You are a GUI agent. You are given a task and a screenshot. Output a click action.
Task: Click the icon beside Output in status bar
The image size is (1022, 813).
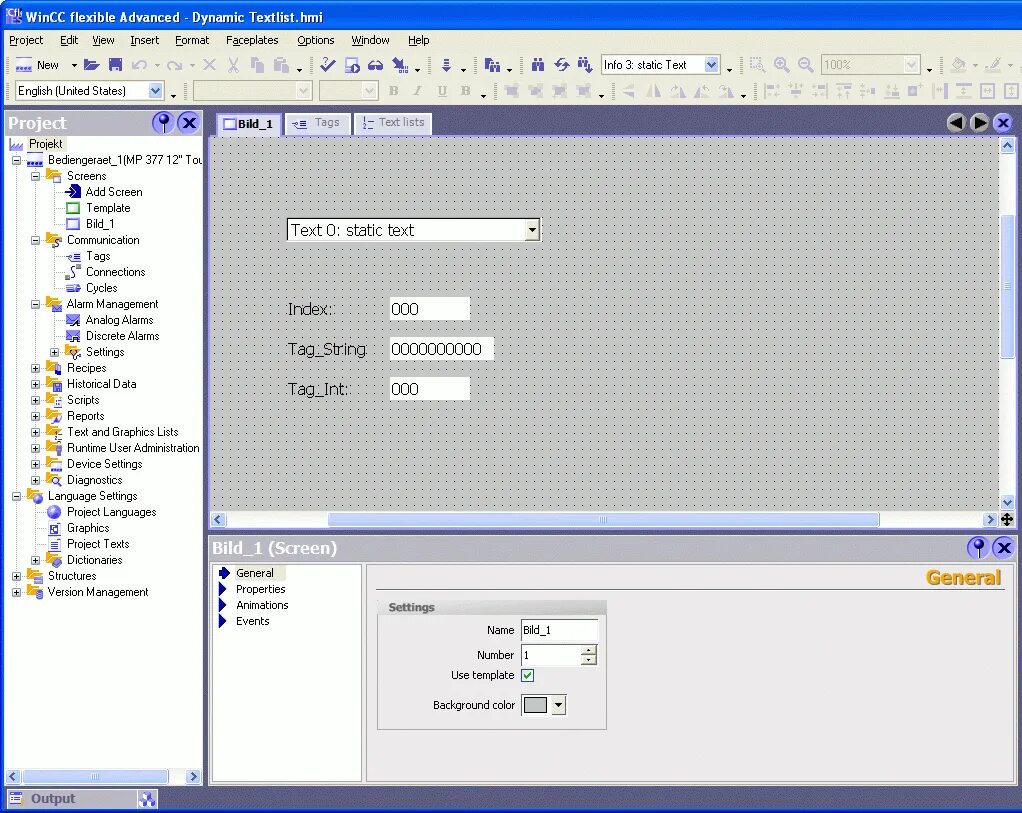pyautogui.click(x=148, y=799)
